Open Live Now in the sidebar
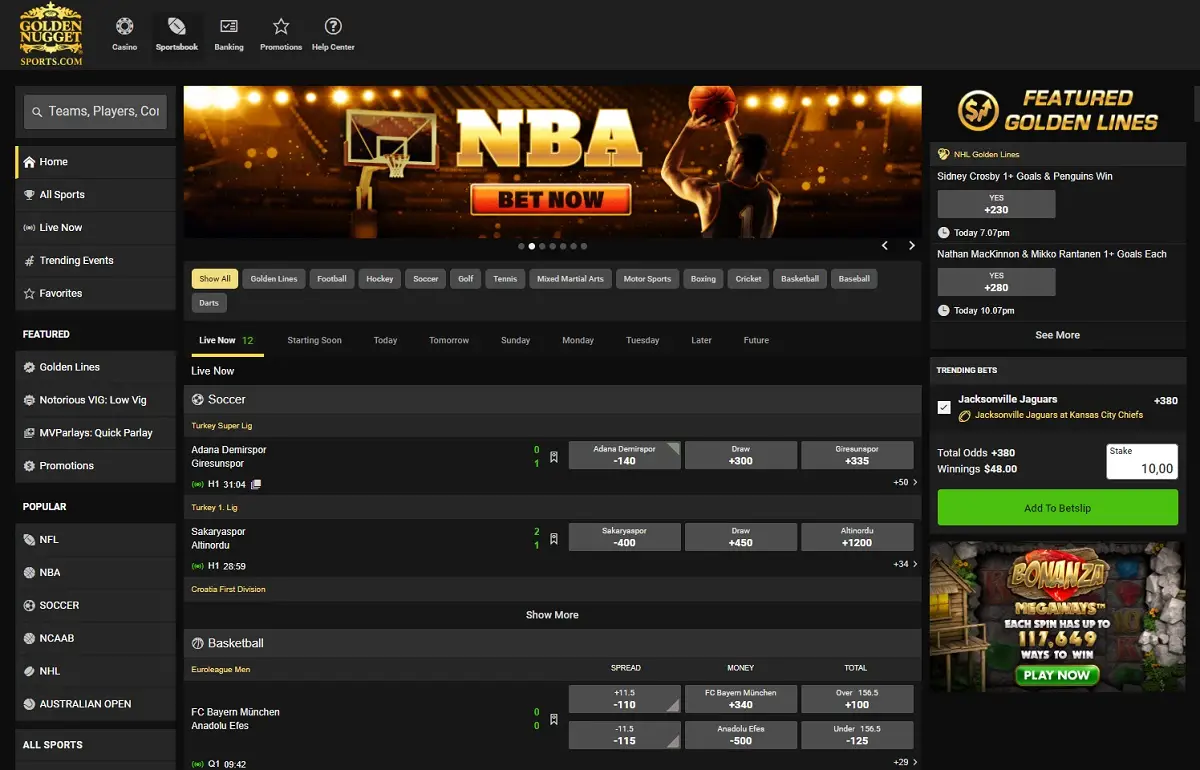1200x770 pixels. point(96,228)
